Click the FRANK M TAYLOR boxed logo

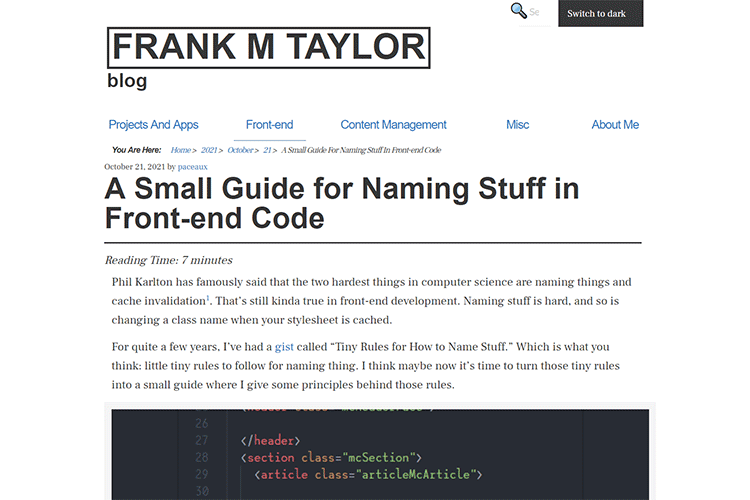click(268, 47)
